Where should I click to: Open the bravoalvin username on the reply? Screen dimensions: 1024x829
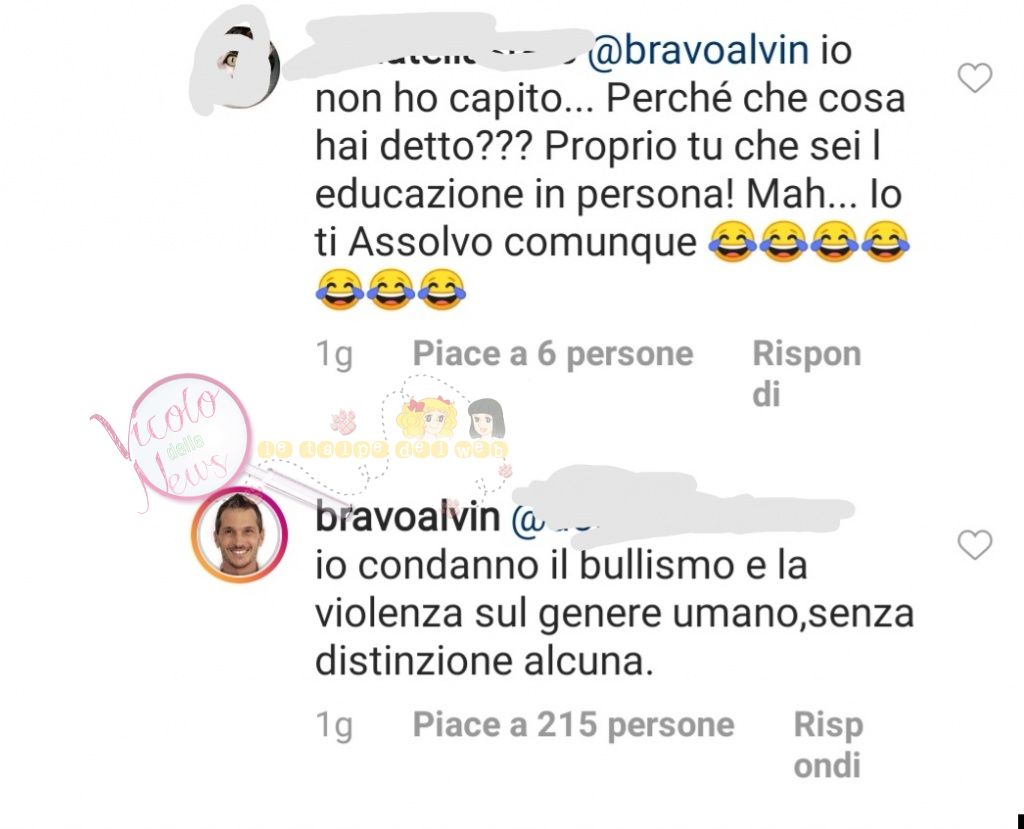point(408,517)
